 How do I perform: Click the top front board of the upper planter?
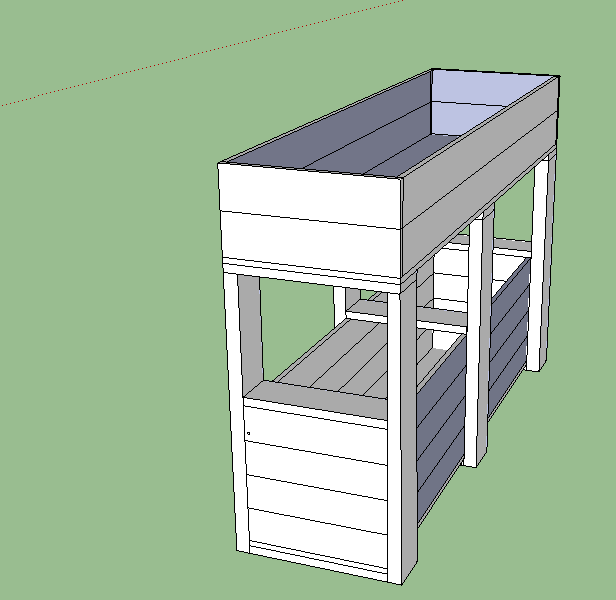point(310,190)
